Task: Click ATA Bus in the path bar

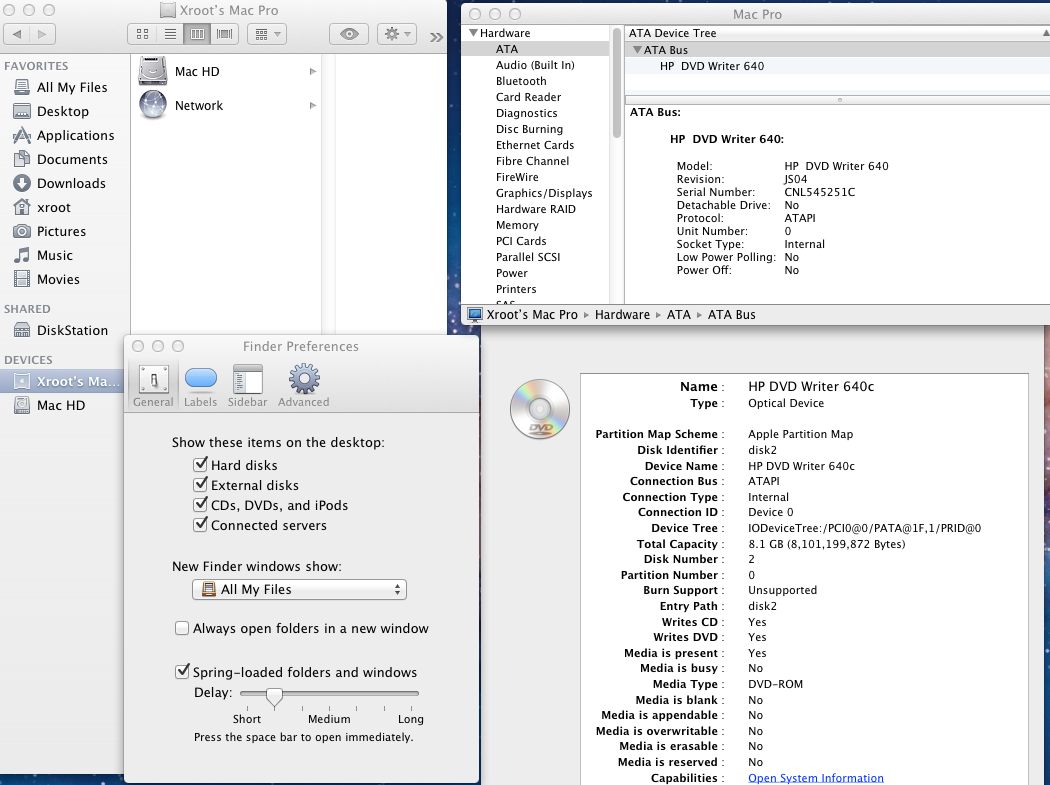Action: click(731, 315)
